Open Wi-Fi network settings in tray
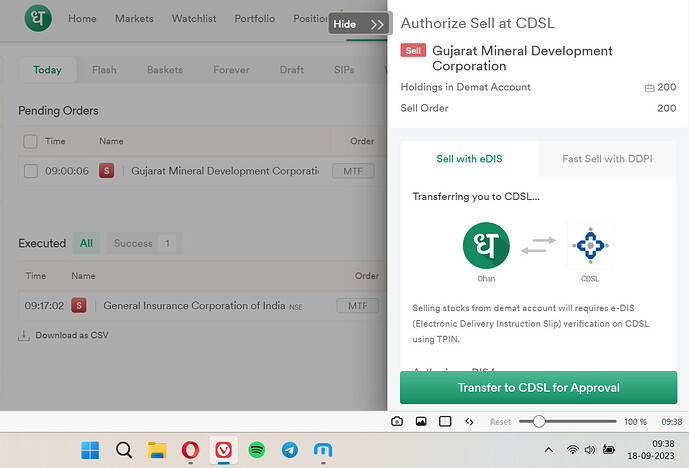Screen dimensions: 689x468 pos(573,450)
